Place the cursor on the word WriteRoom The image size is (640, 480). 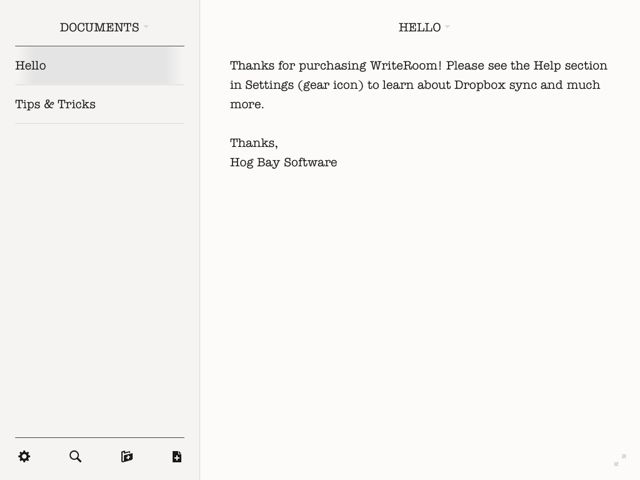click(406, 66)
